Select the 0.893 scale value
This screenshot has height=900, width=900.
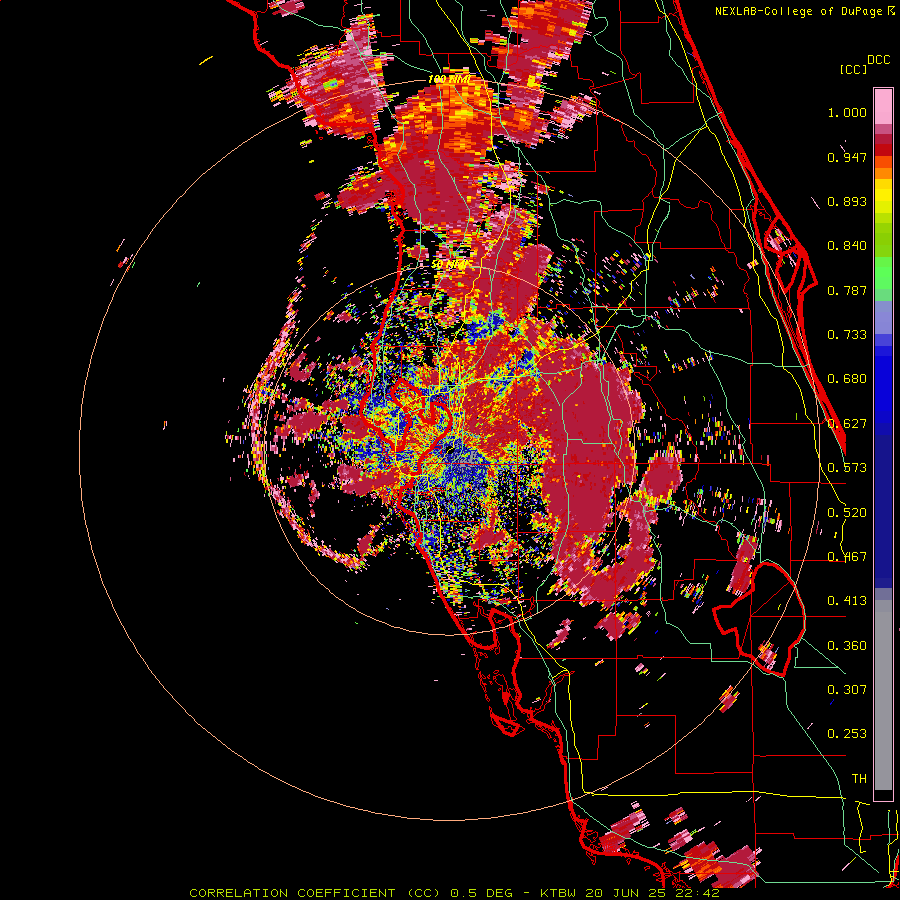click(x=847, y=201)
